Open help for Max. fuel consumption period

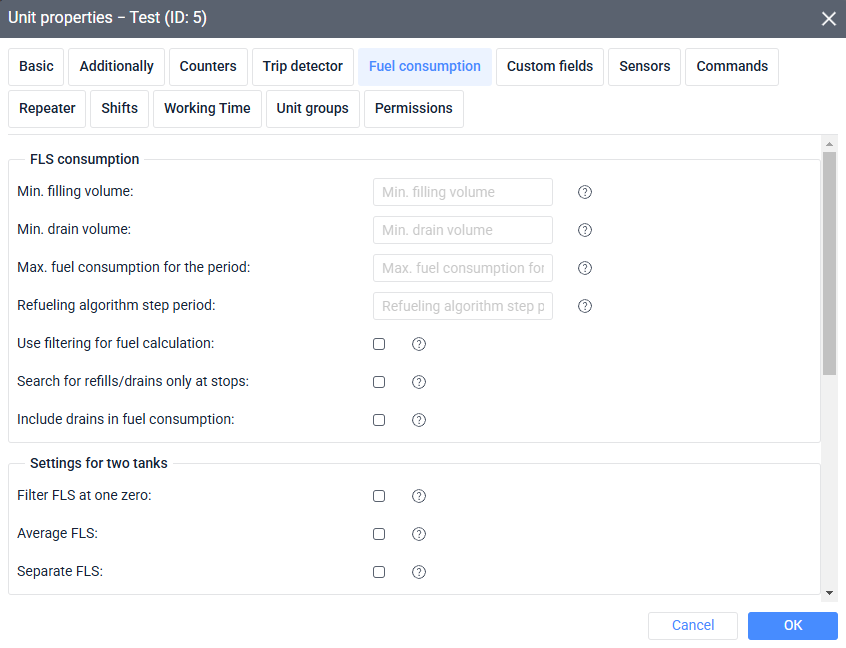click(585, 268)
